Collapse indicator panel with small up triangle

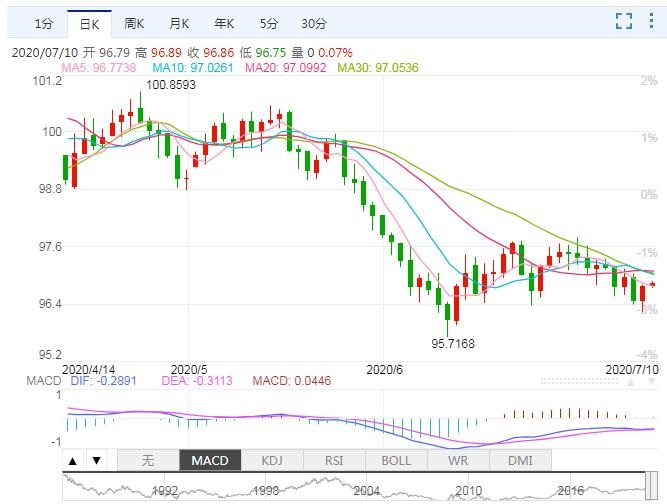point(631,382)
